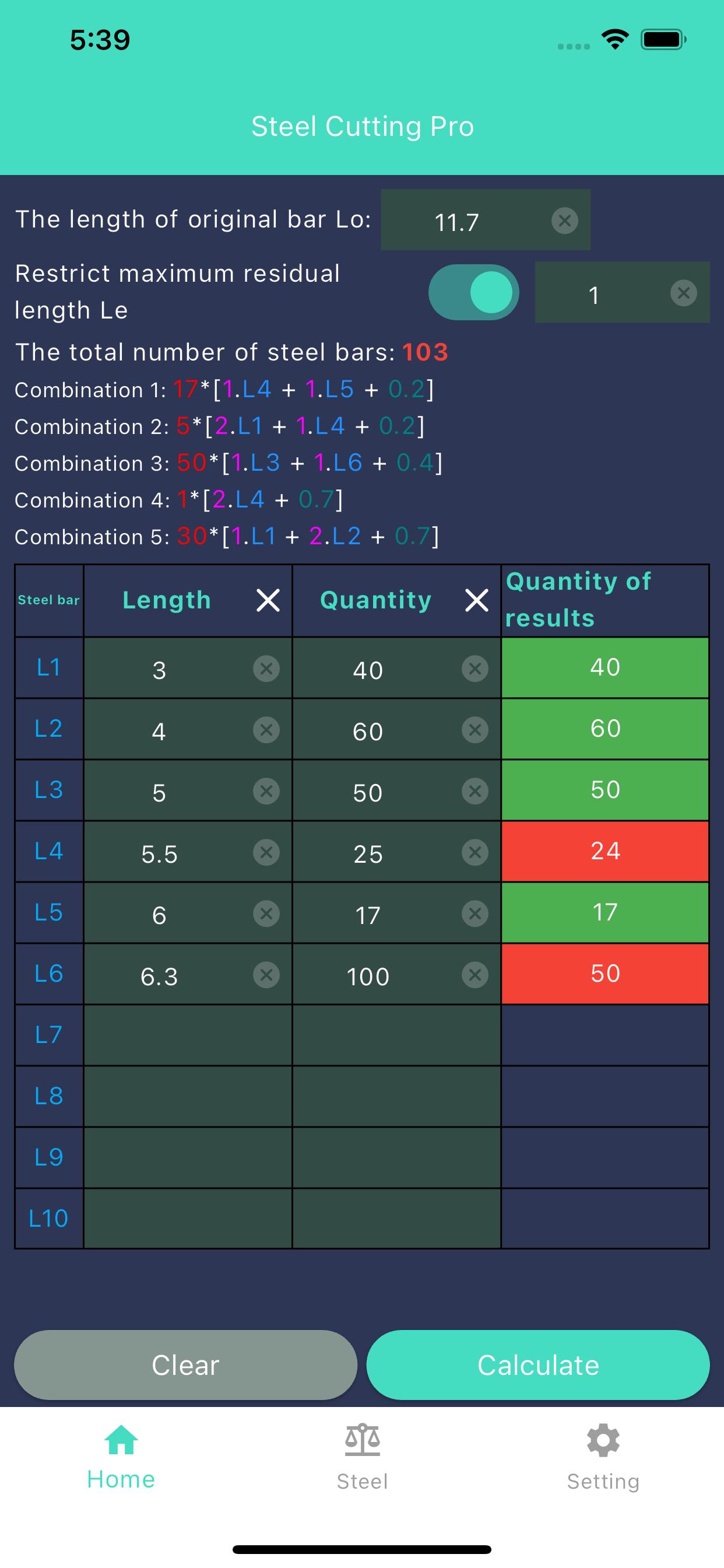Screen dimensions: 724x1568
Task: Clear the L1 length value 3
Action: pos(266,669)
